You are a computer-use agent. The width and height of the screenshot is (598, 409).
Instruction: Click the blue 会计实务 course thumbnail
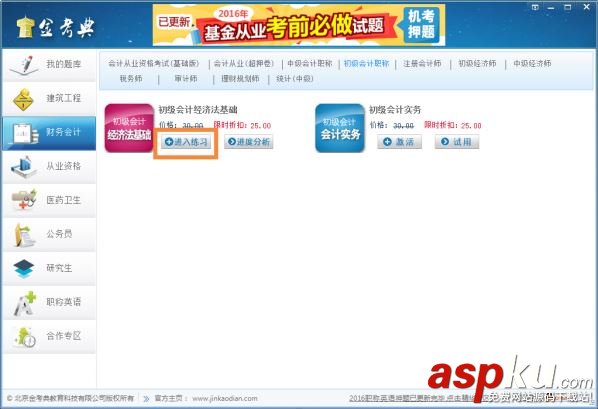click(x=340, y=128)
